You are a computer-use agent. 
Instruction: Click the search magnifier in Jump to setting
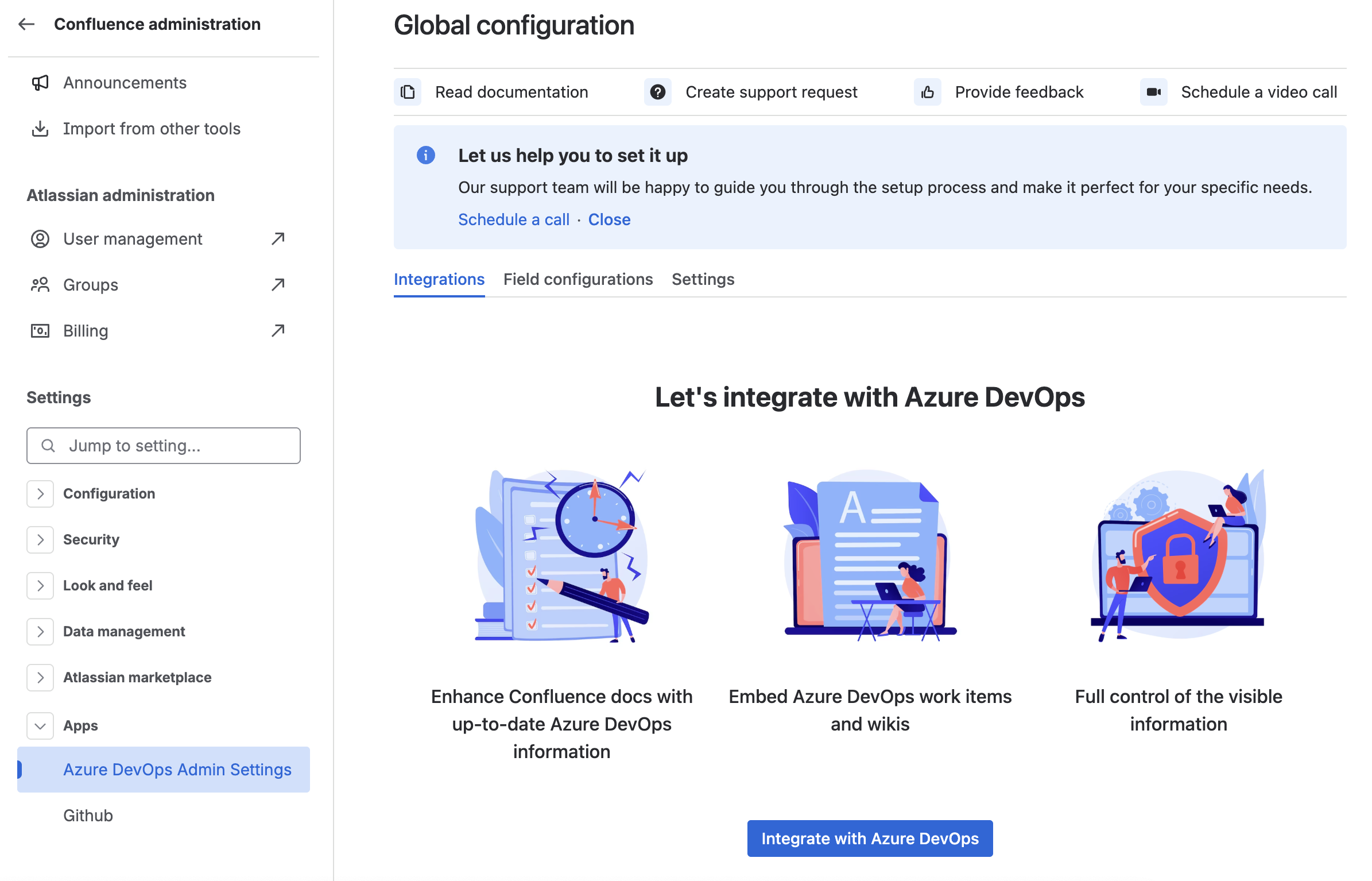(48, 446)
